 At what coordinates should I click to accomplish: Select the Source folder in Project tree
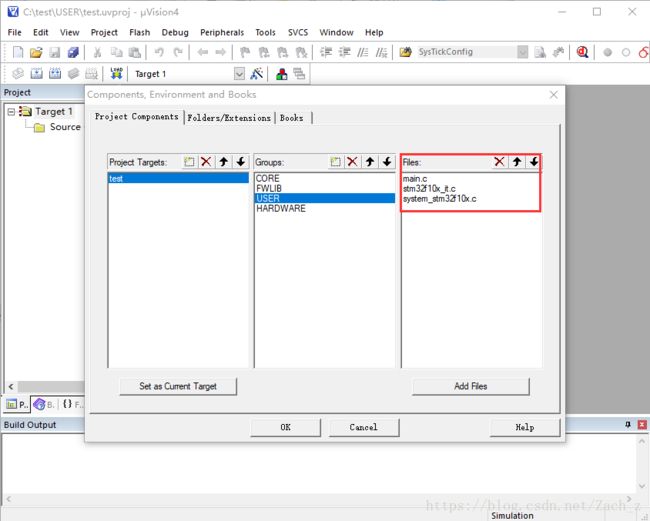click(x=65, y=127)
